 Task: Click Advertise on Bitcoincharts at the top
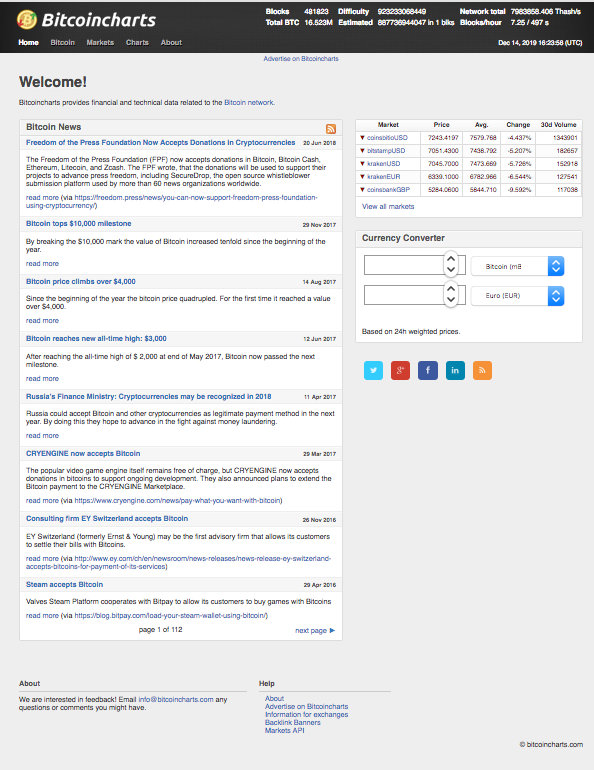point(301,59)
